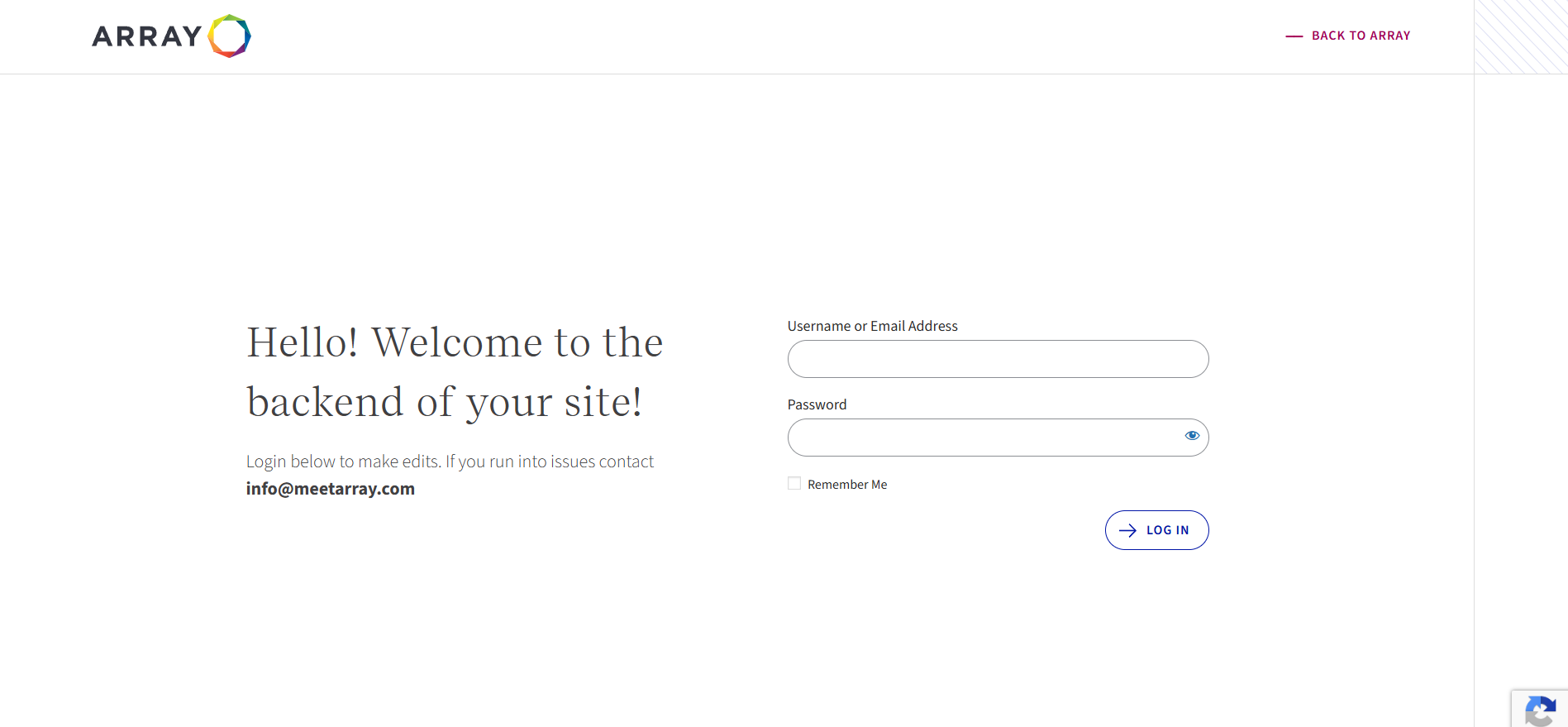1568x727 pixels.
Task: Open the reCAPTCHA badge in the corner
Action: pyautogui.click(x=1540, y=709)
